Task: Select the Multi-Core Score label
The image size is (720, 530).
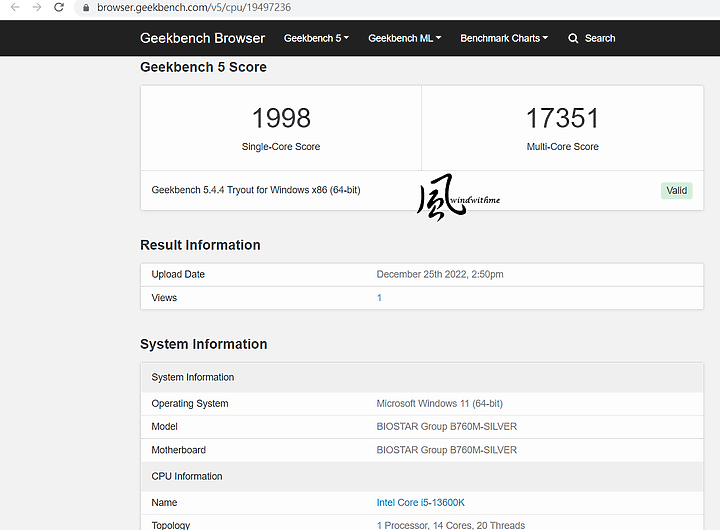Action: pyautogui.click(x=562, y=147)
